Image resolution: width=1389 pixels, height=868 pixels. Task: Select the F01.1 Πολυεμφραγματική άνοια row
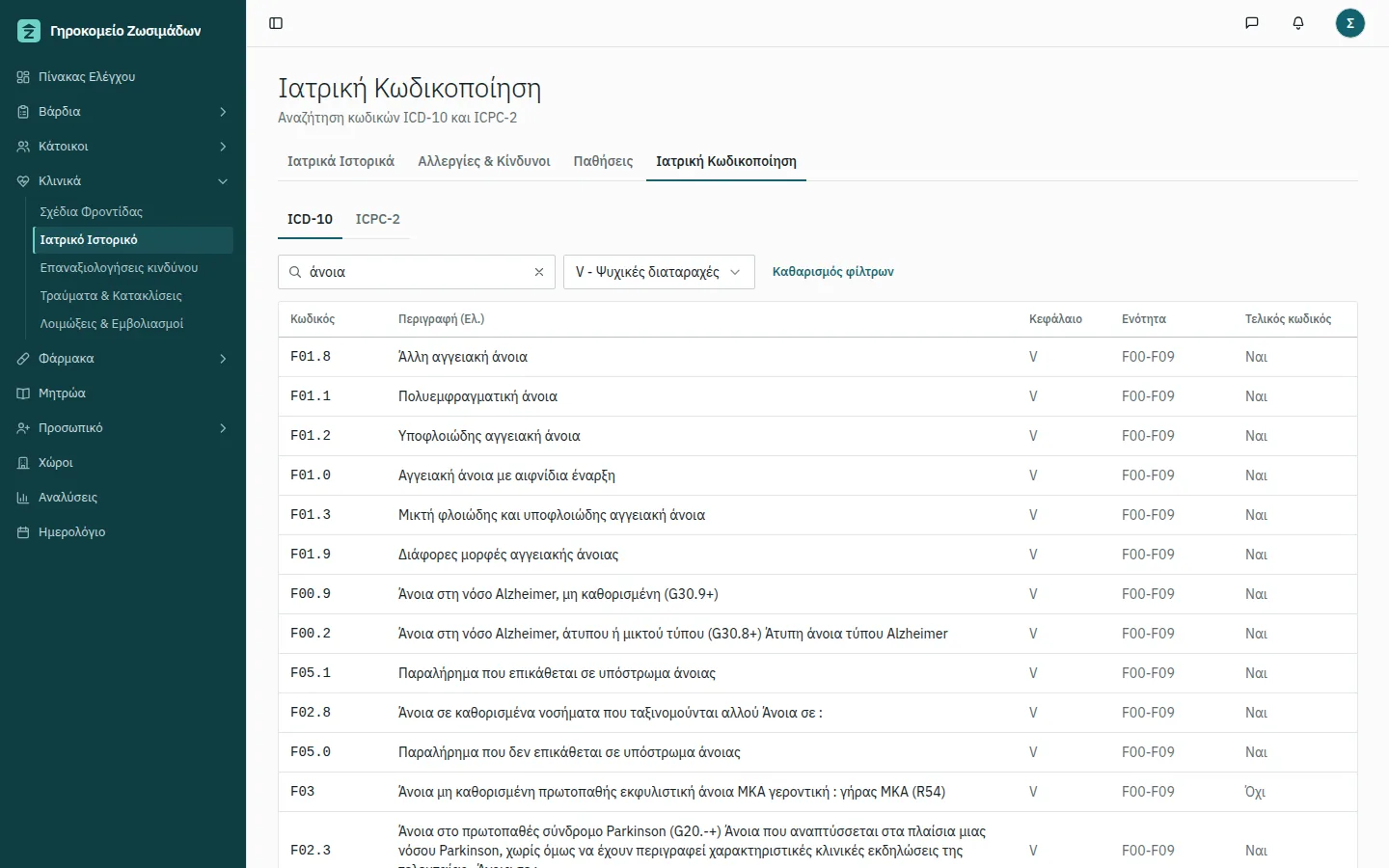pyautogui.click(x=818, y=396)
